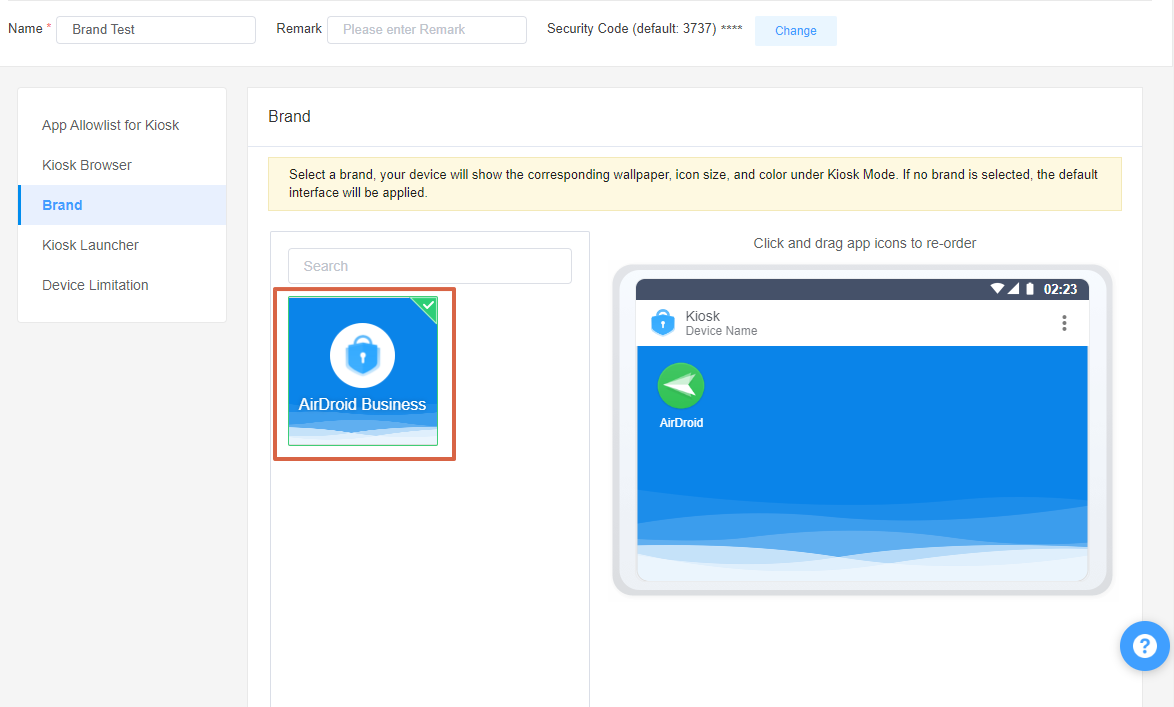The width and height of the screenshot is (1174, 707).
Task: Click the Name input field
Action: (155, 30)
